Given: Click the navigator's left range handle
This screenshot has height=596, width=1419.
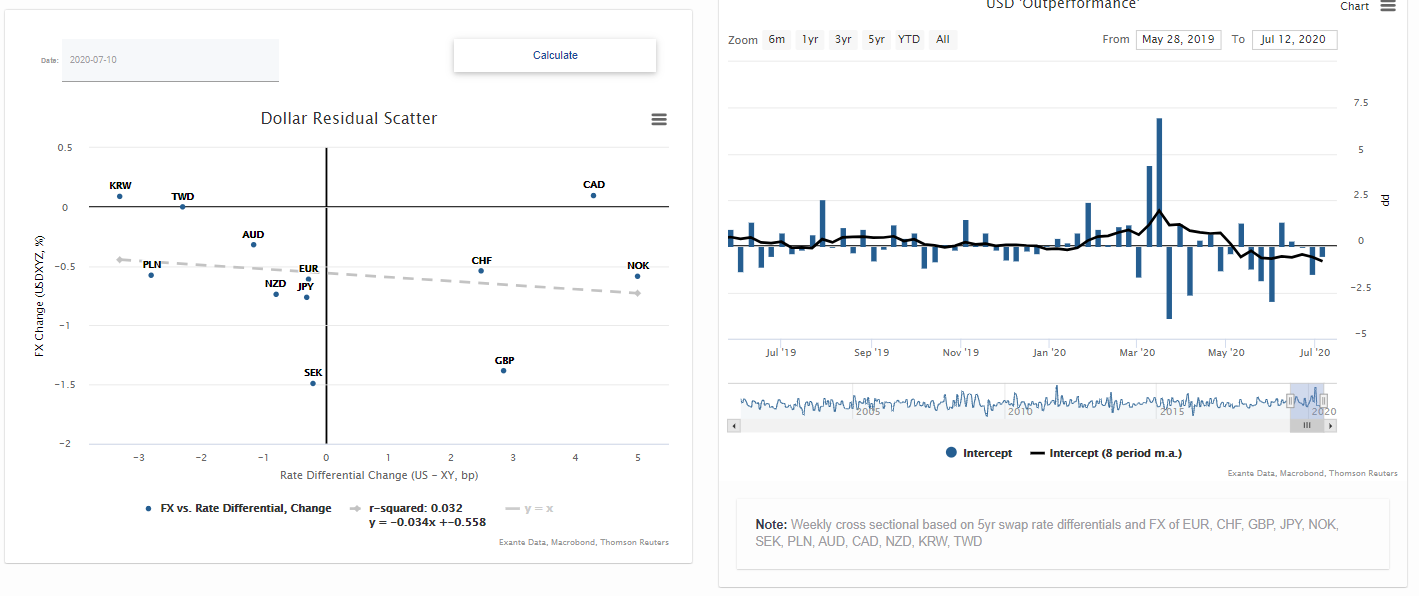Looking at the screenshot, I should coord(1290,400).
